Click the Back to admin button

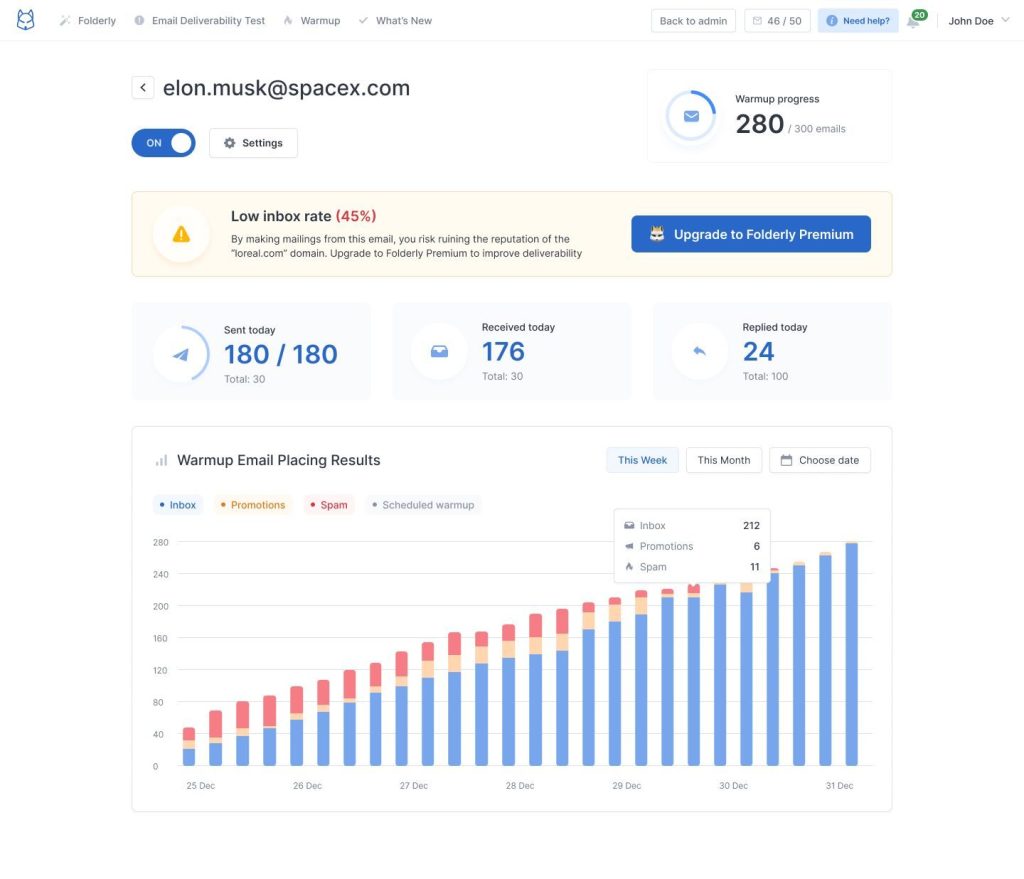click(693, 21)
